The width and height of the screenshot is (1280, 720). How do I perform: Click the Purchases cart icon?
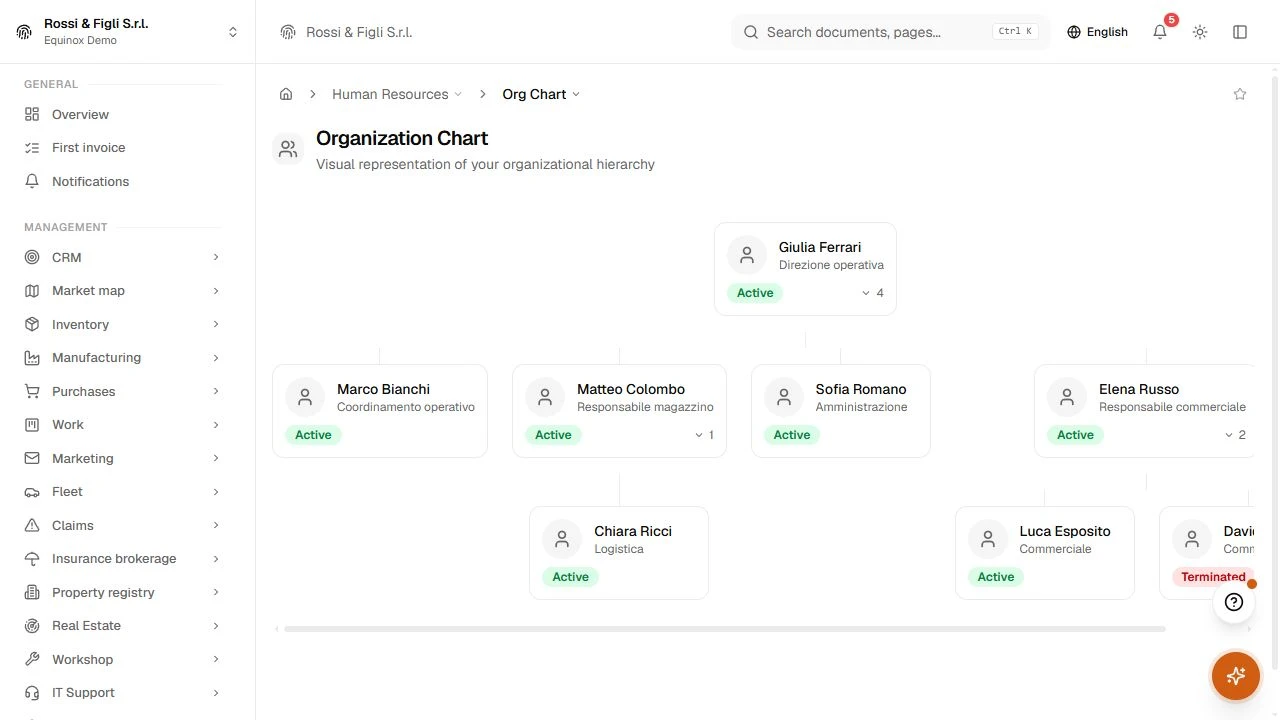(x=32, y=391)
